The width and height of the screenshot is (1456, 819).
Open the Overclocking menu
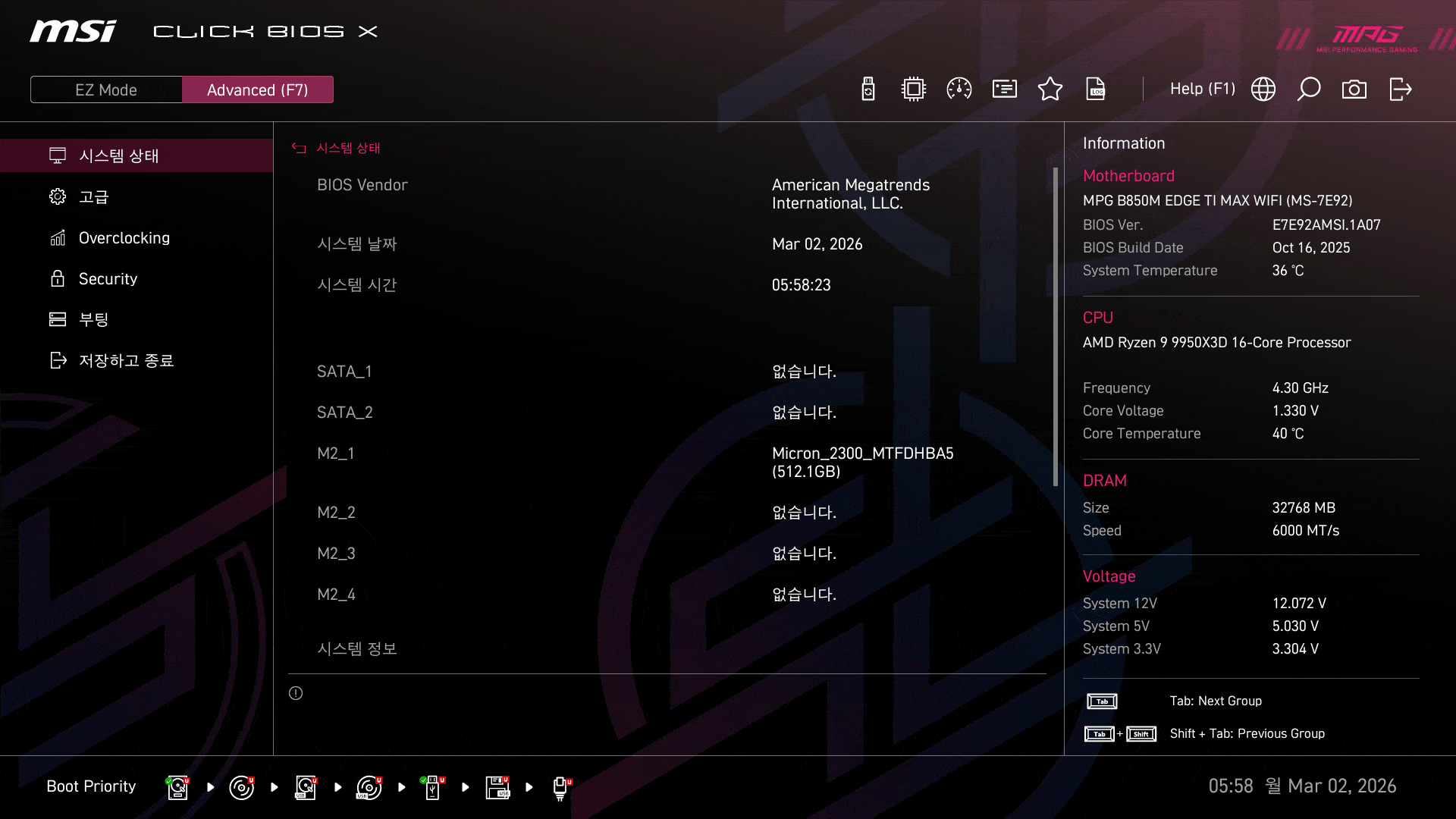(124, 238)
